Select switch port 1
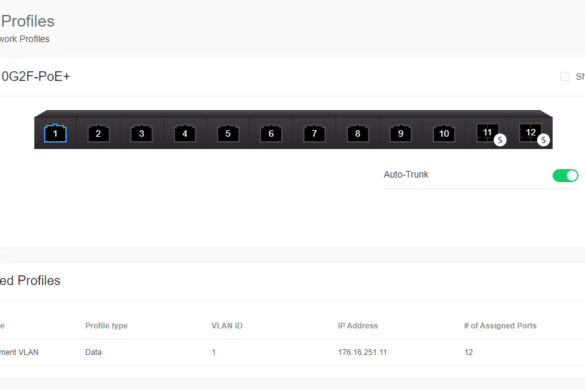Viewport: 585px width, 390px height. pyautogui.click(x=55, y=133)
